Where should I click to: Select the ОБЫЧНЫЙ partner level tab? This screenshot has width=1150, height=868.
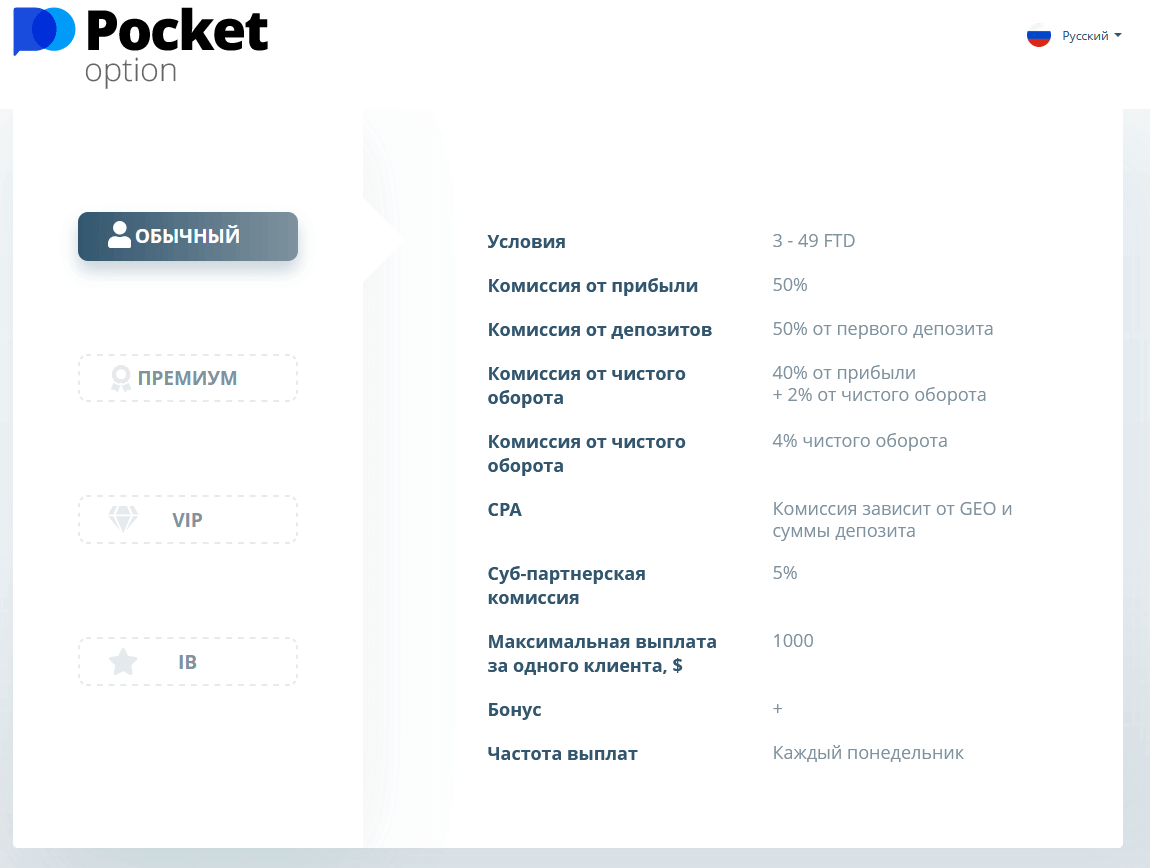click(x=188, y=236)
